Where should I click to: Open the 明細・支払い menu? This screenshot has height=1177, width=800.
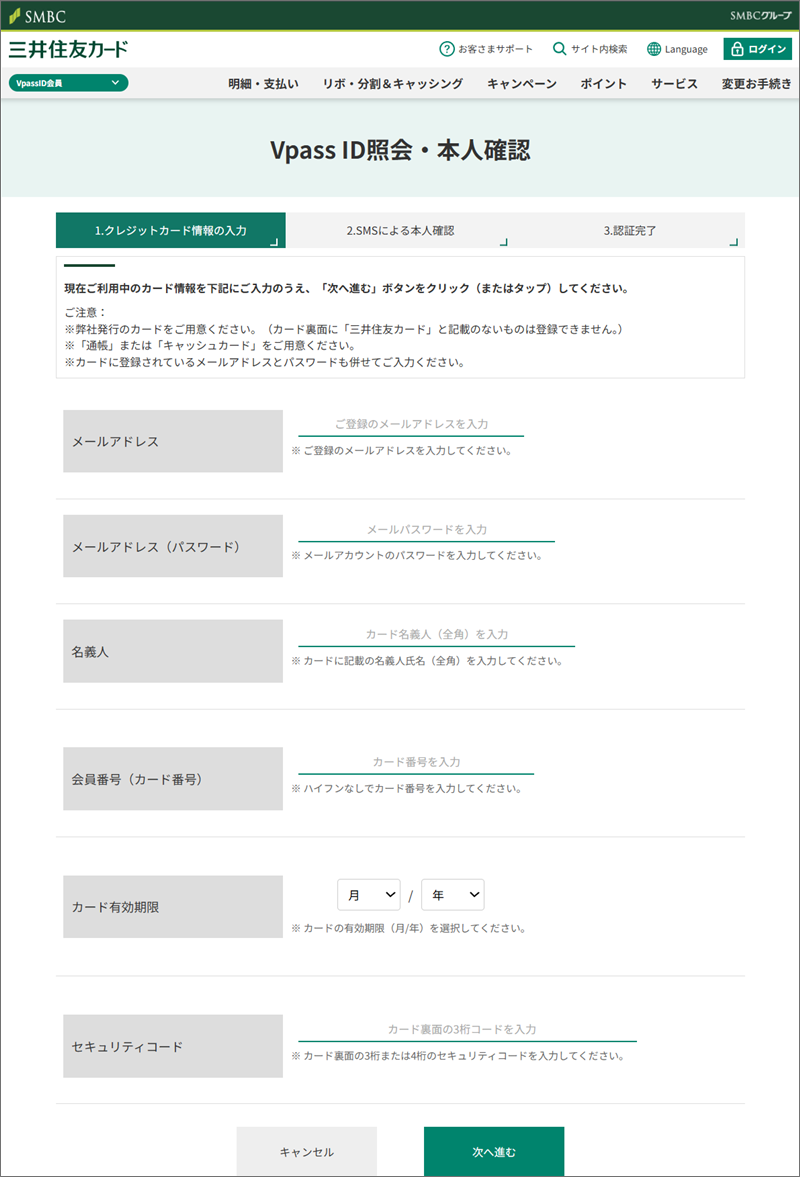tap(263, 83)
